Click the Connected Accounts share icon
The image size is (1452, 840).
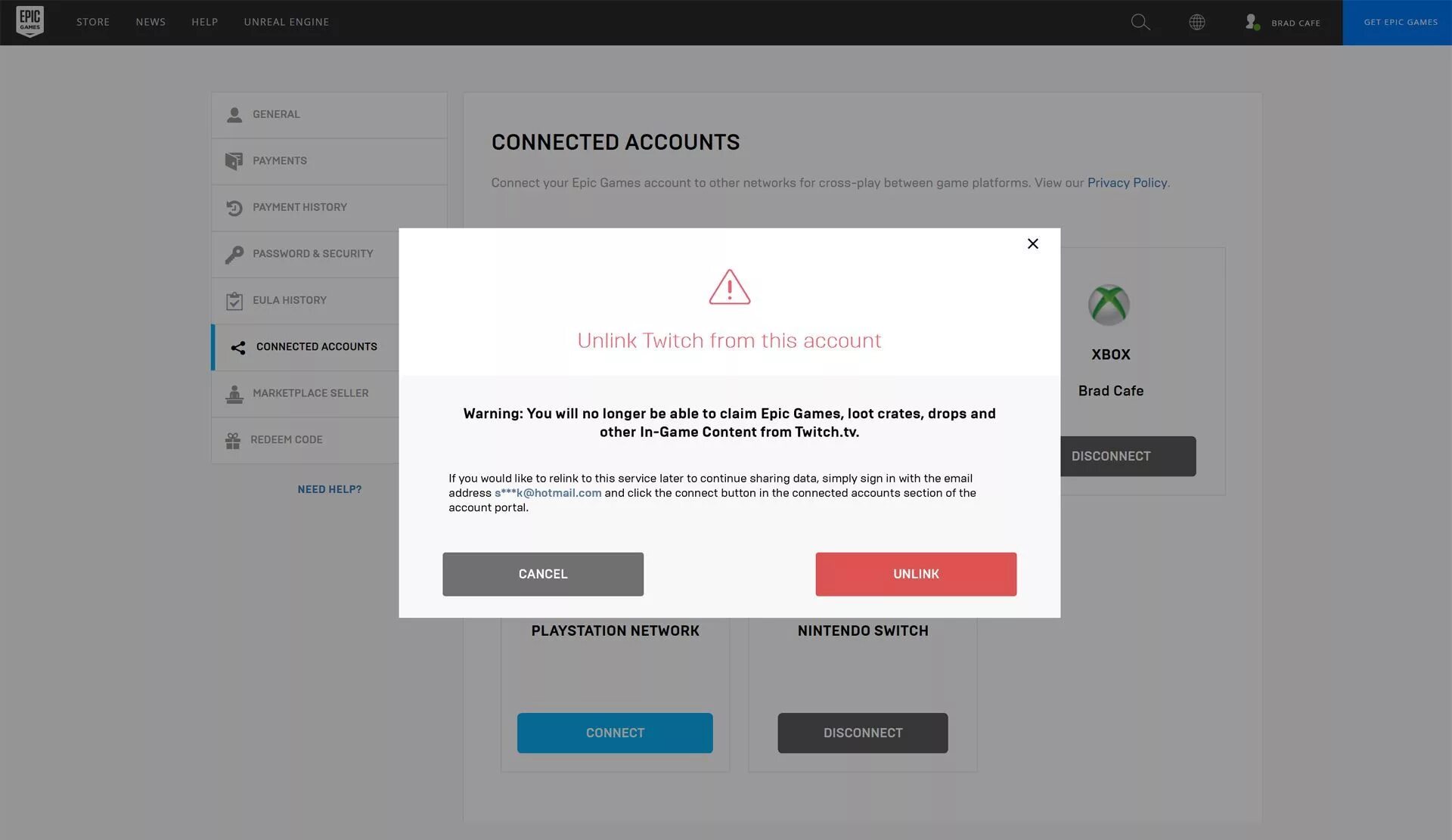tap(238, 347)
